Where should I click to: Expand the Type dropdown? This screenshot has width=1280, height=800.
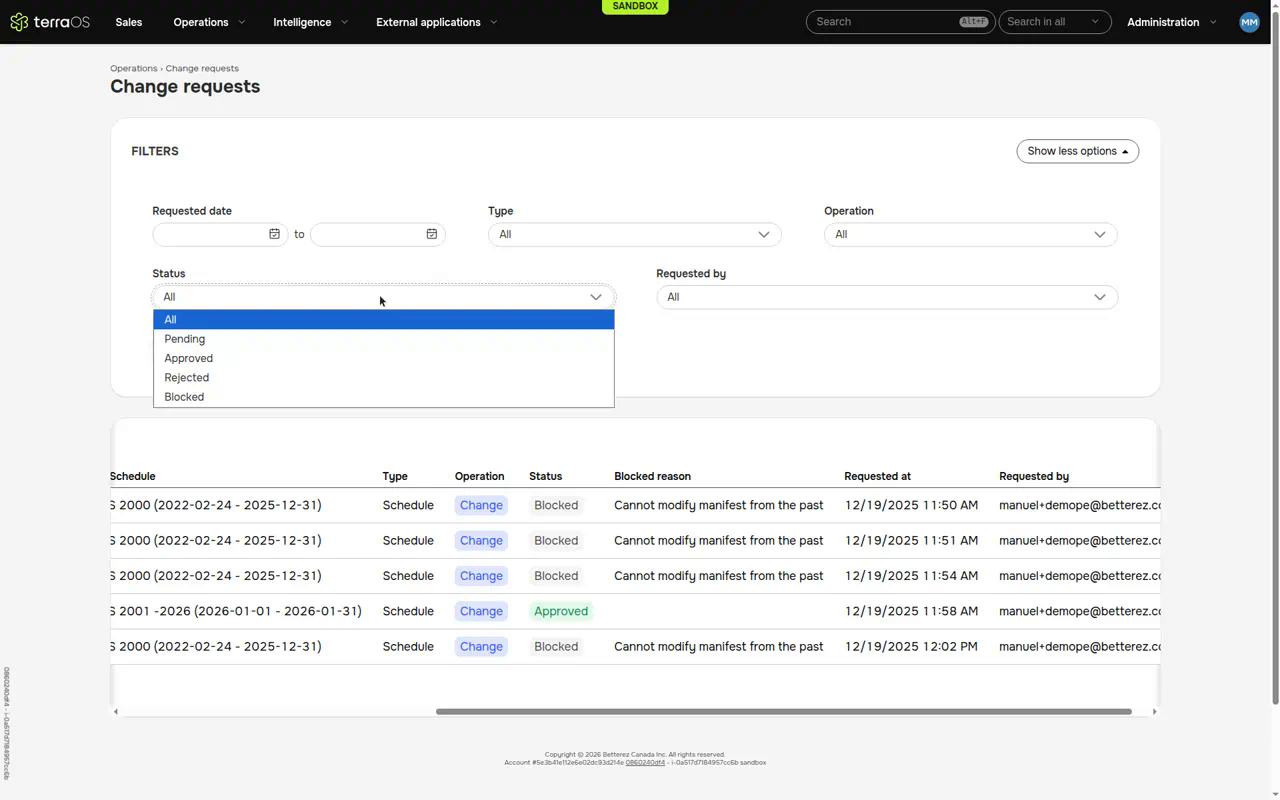pos(634,235)
